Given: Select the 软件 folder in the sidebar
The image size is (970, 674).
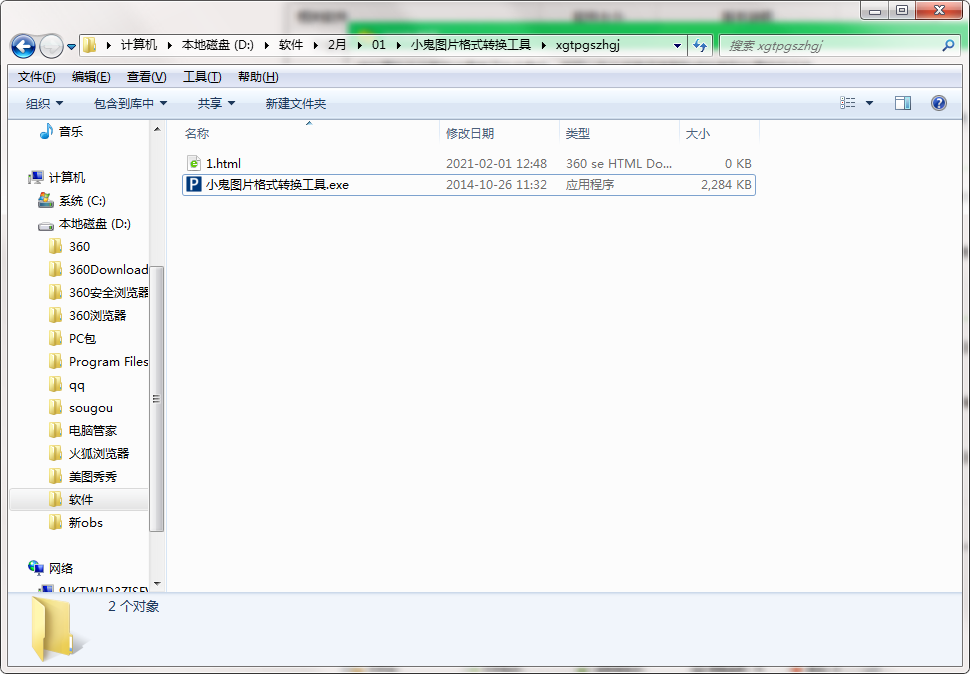Looking at the screenshot, I should (79, 499).
